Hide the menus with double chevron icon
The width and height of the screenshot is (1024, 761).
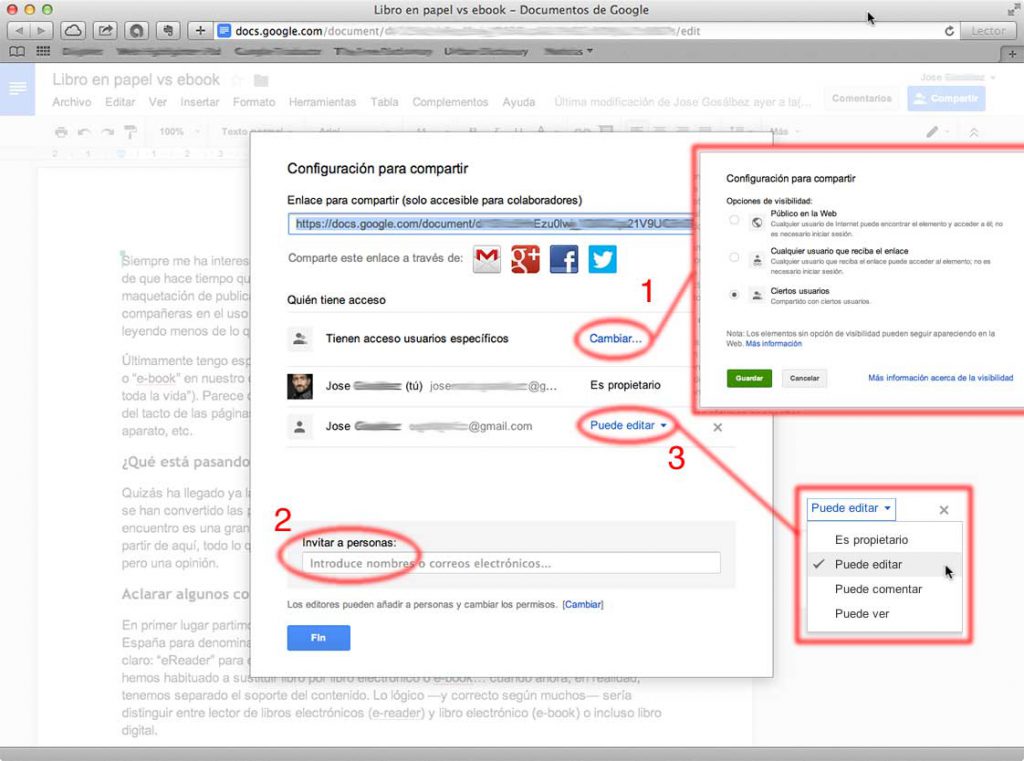pyautogui.click(x=974, y=132)
